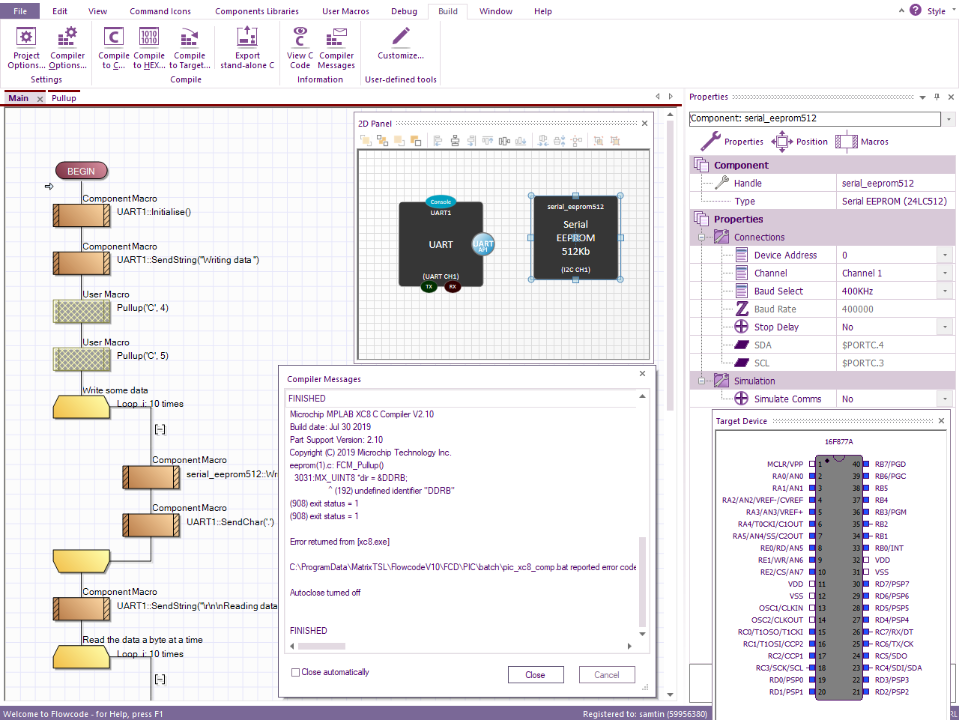Open the Stop Delay dropdown

pyautogui.click(x=945, y=327)
